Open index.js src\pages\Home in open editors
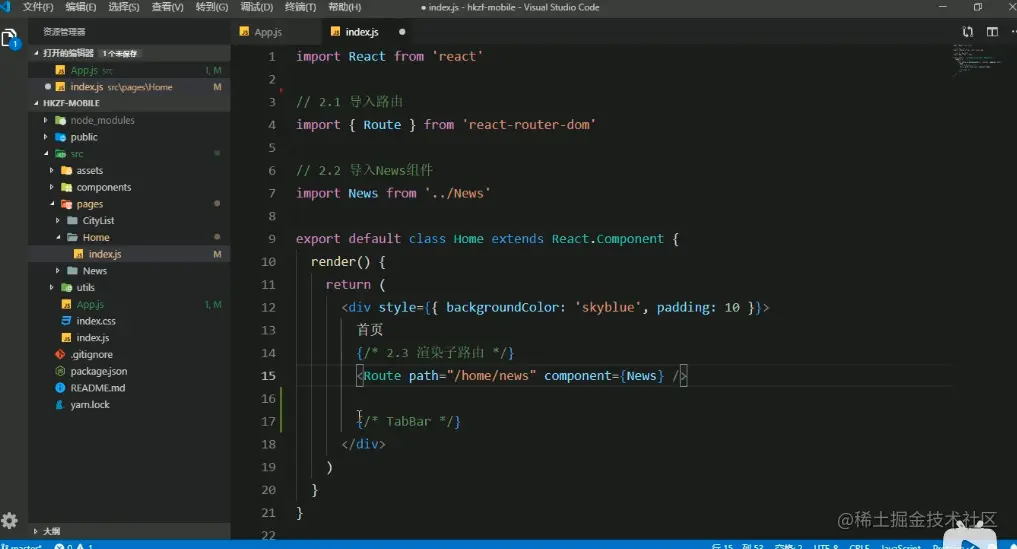This screenshot has width=1017, height=549. [129, 87]
